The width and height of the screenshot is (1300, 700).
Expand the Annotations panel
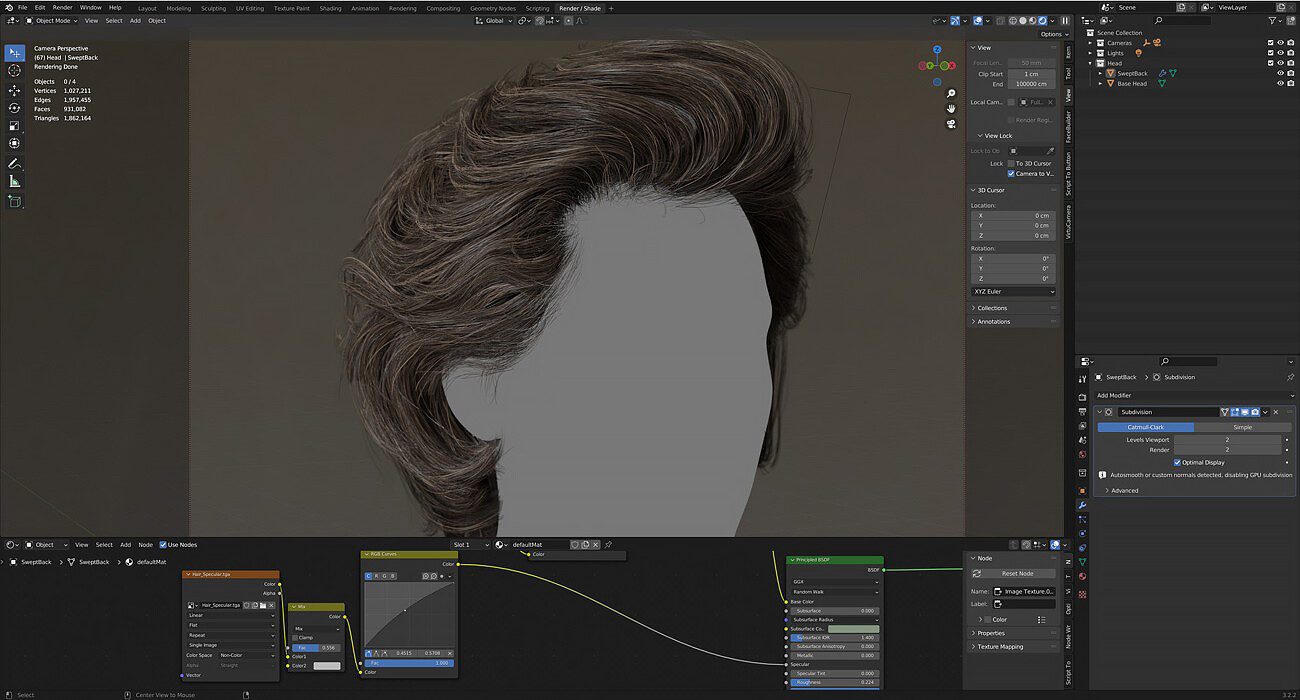pyautogui.click(x=993, y=321)
